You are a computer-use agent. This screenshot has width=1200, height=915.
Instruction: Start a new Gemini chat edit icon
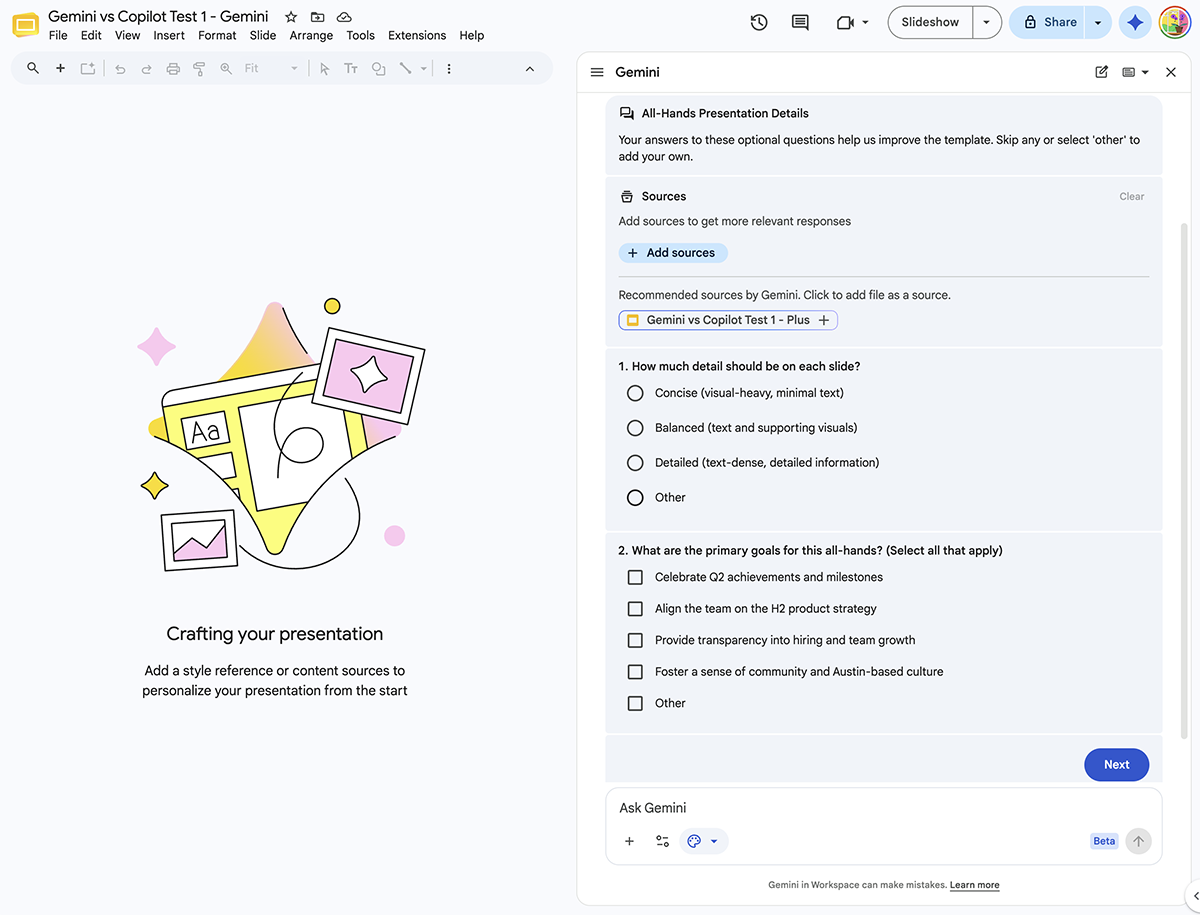pyautogui.click(x=1102, y=72)
